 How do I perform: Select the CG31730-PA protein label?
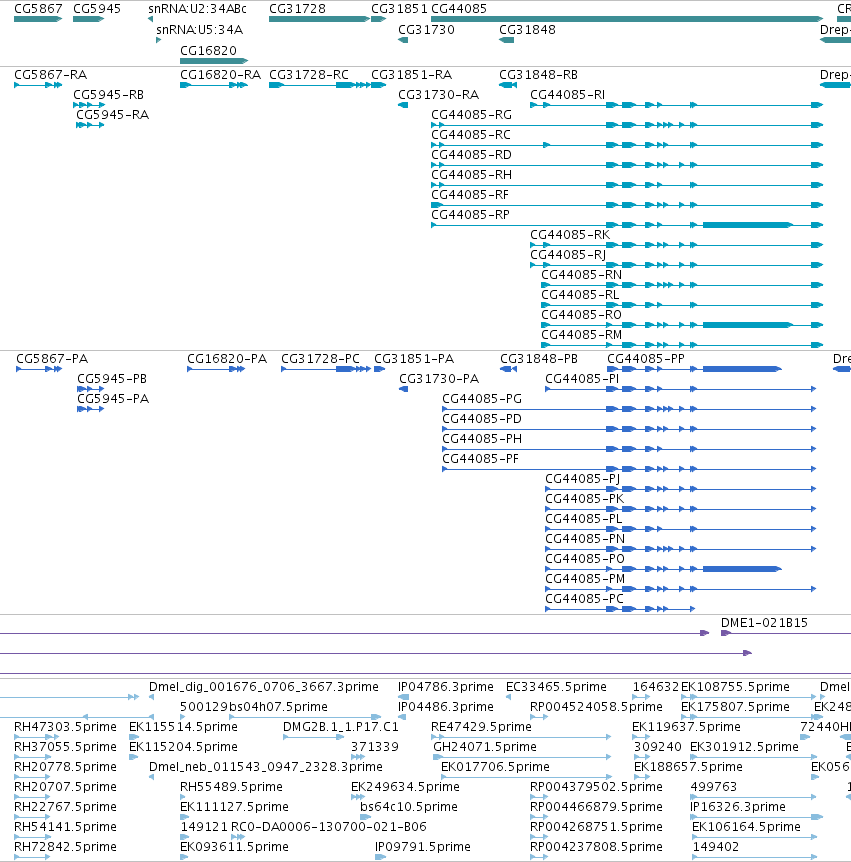[x=439, y=379]
